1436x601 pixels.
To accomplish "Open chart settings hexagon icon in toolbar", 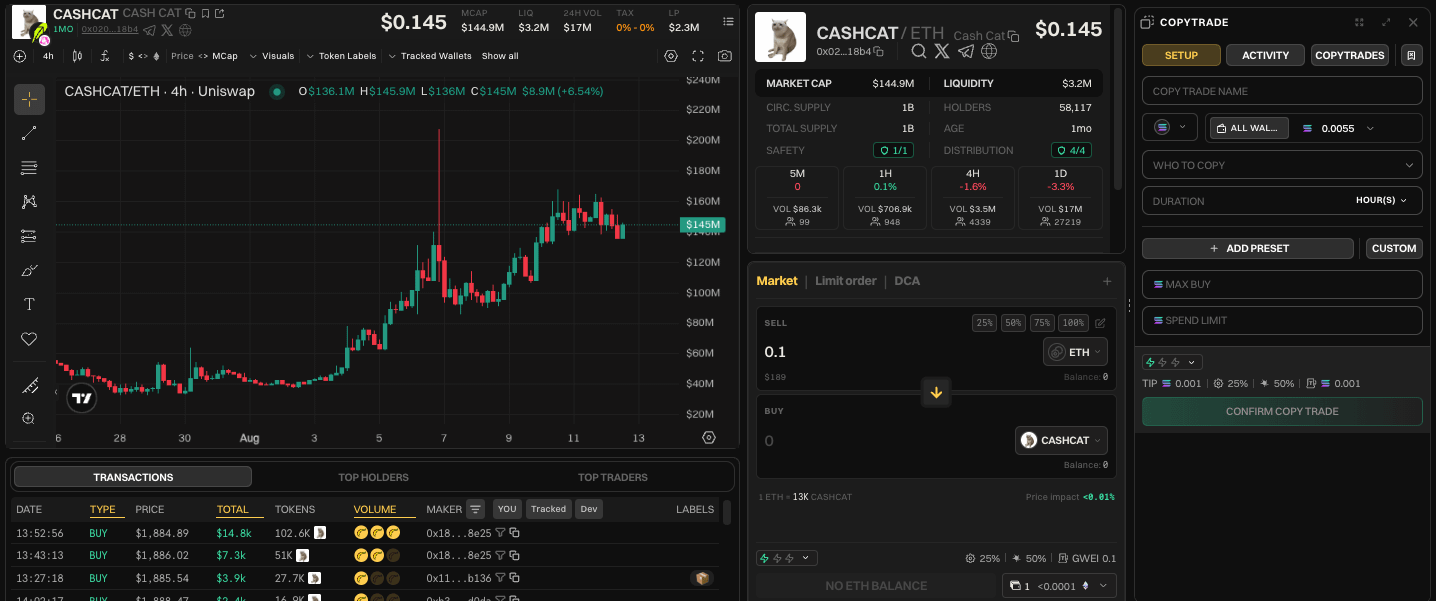I will [x=671, y=56].
